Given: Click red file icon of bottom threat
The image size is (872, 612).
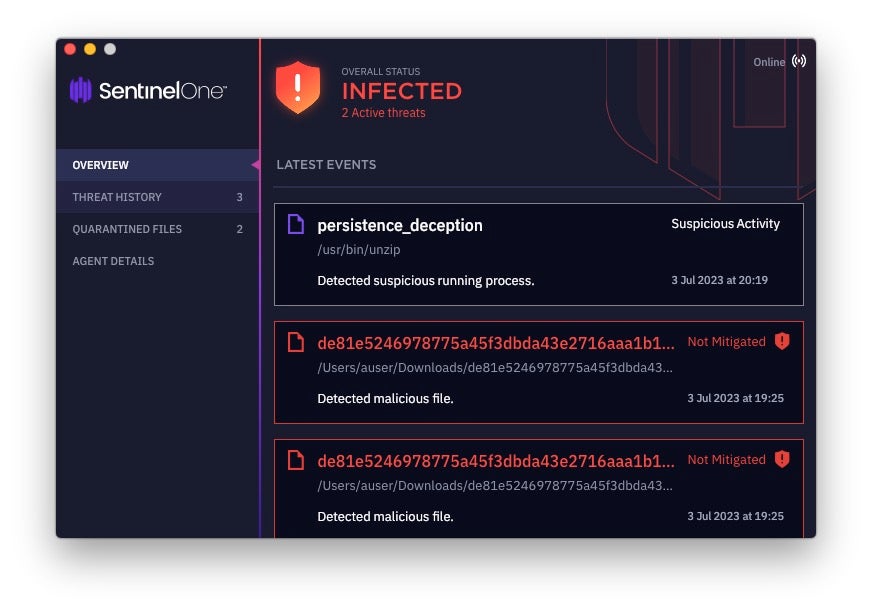Looking at the screenshot, I should tap(295, 460).
